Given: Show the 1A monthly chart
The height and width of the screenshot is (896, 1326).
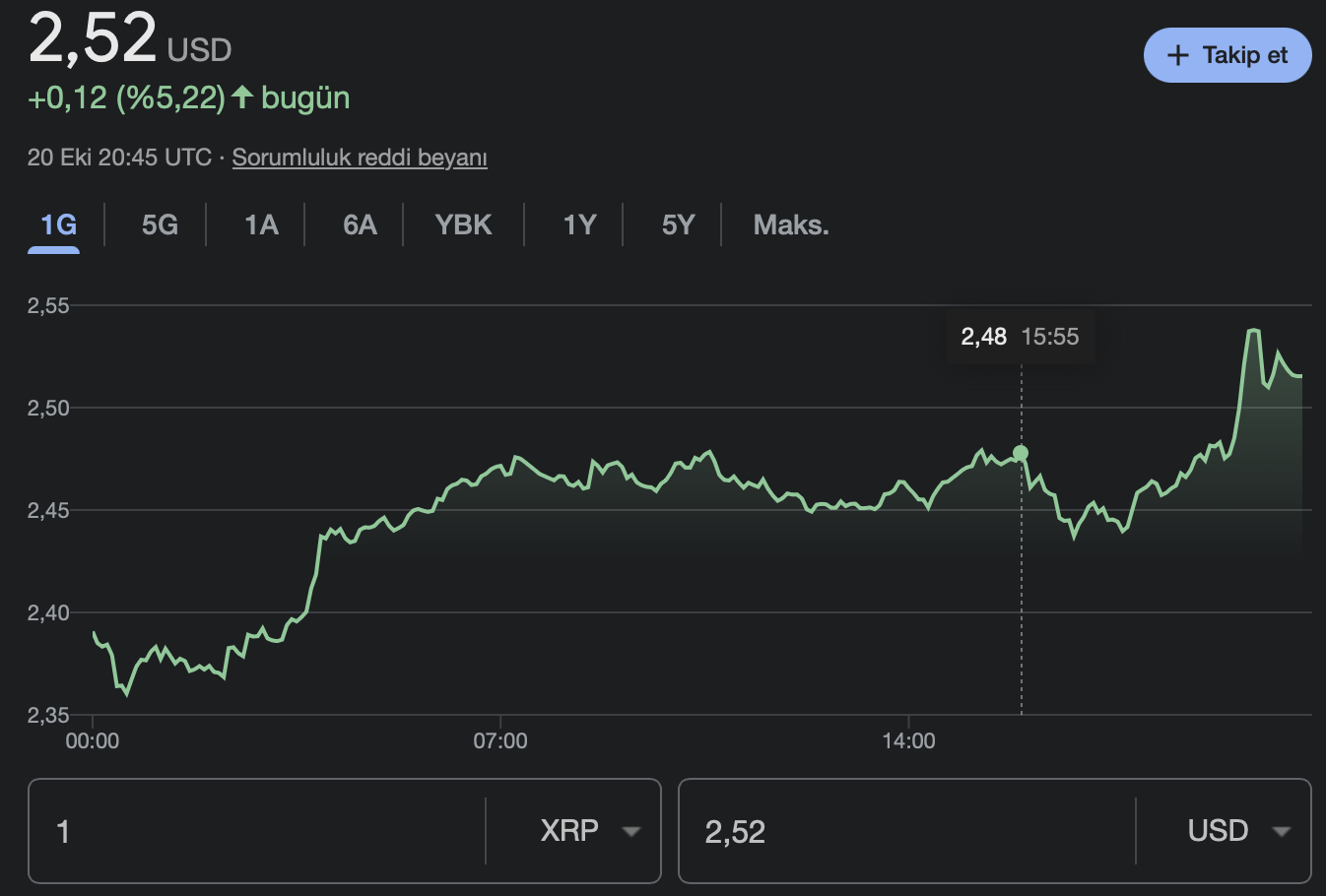Looking at the screenshot, I should 261,225.
